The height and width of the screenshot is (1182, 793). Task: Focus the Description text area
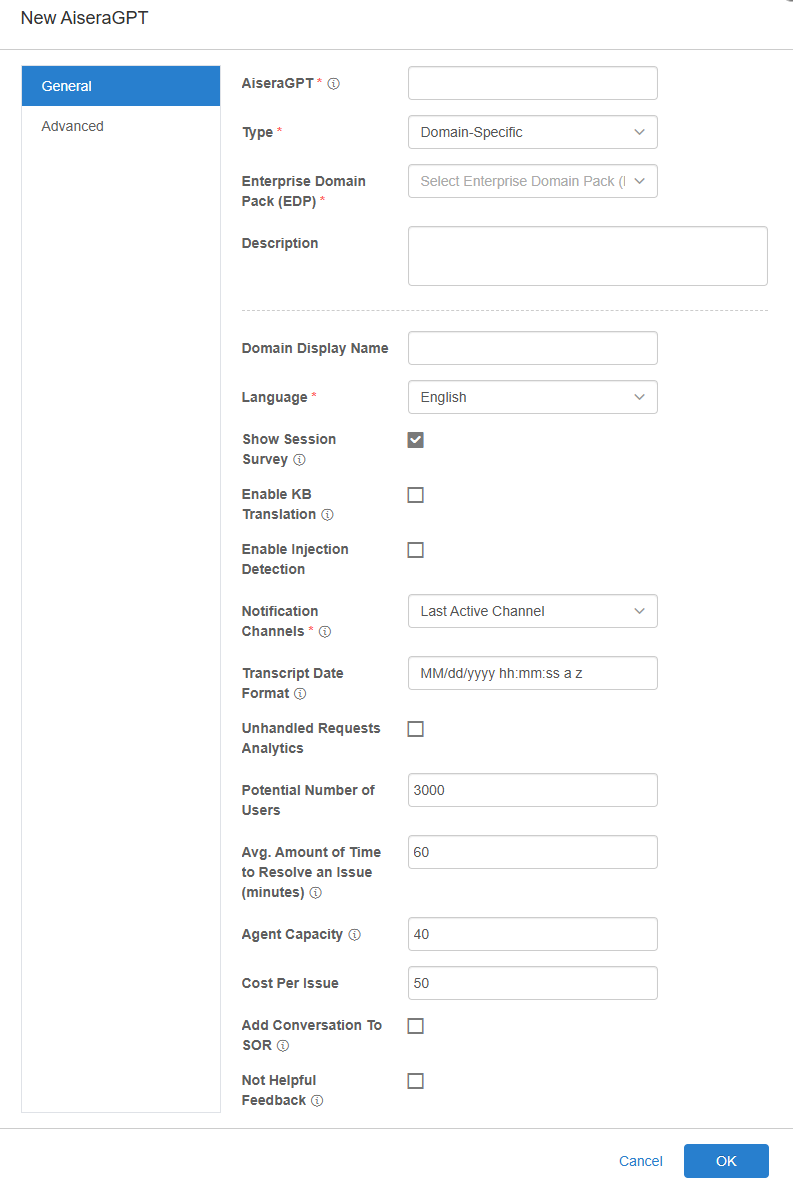tap(587, 256)
